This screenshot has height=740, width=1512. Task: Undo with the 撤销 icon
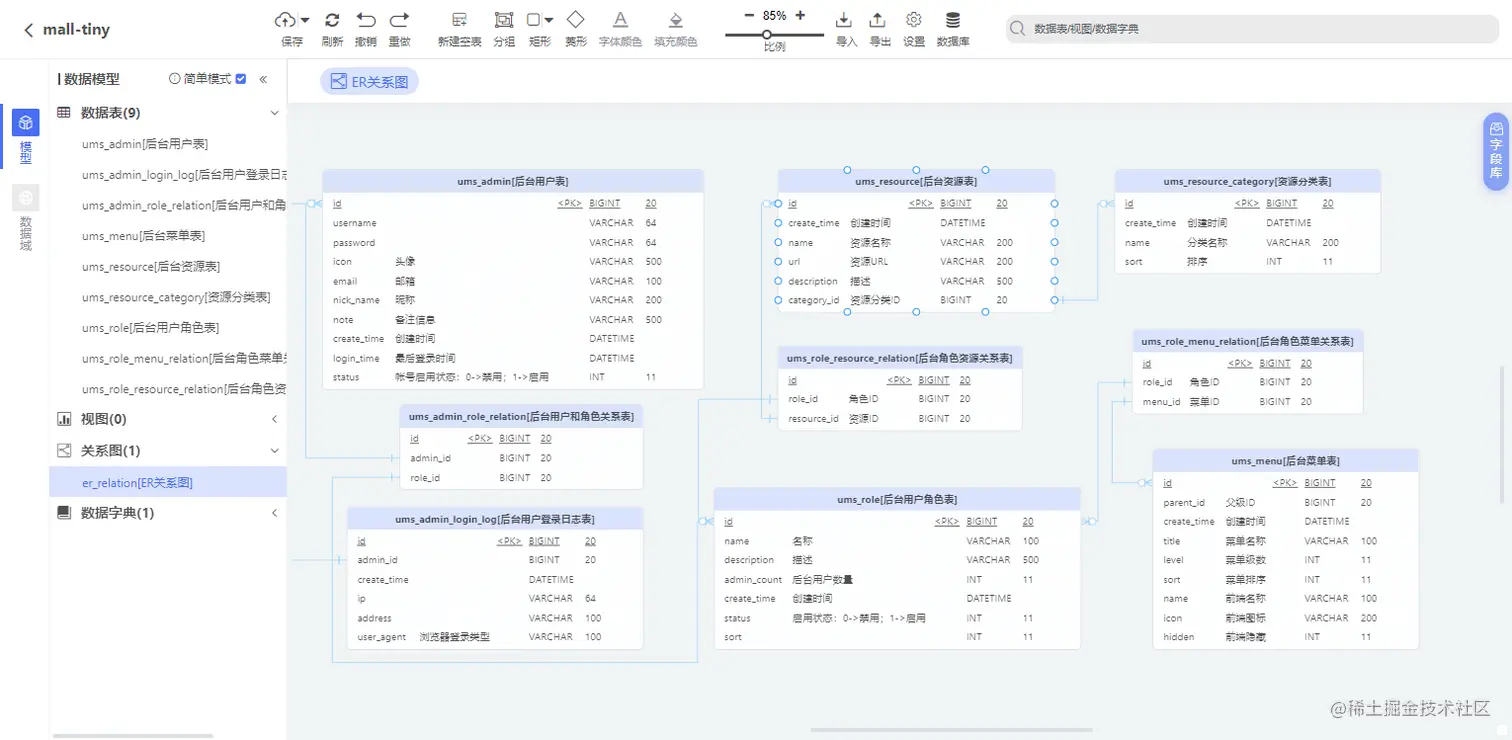[x=366, y=19]
